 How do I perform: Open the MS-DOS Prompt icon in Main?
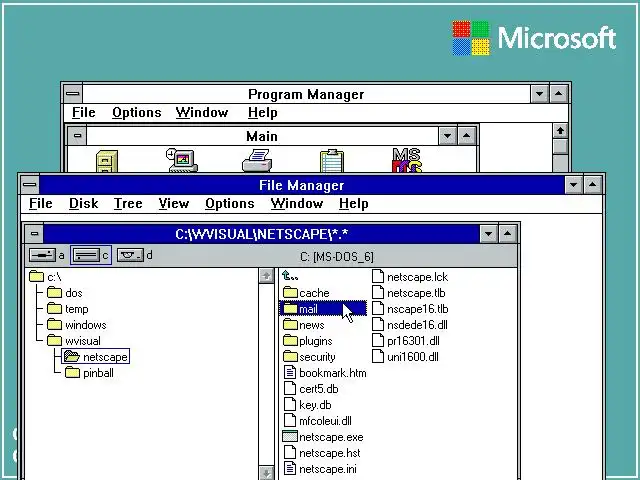(407, 160)
